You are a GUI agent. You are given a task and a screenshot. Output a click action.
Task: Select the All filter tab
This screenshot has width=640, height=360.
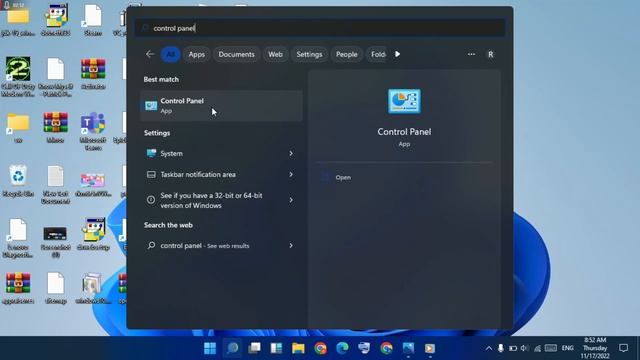pyautogui.click(x=171, y=54)
